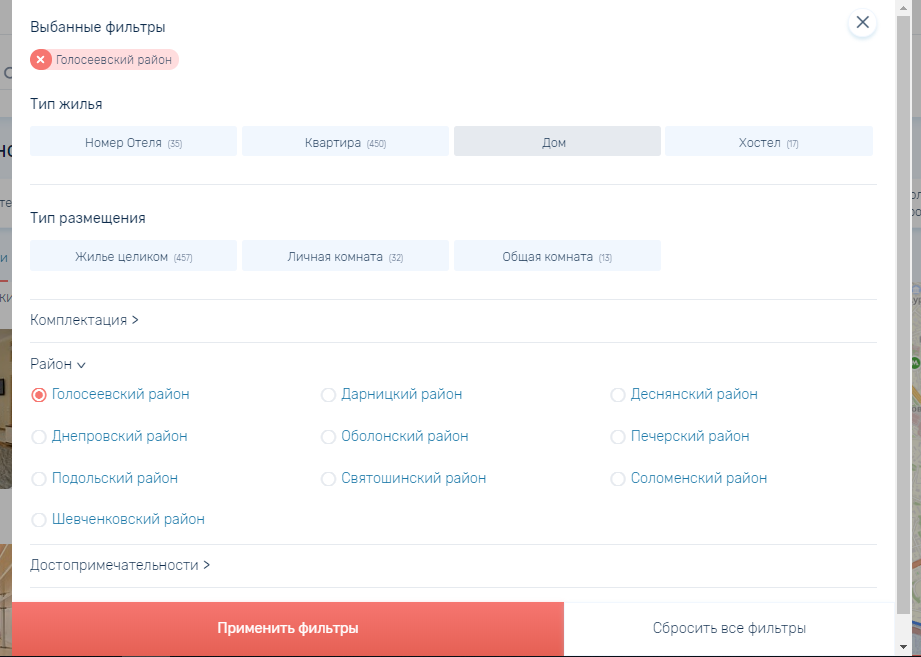Select Шевченковский район radio button

(x=39, y=520)
